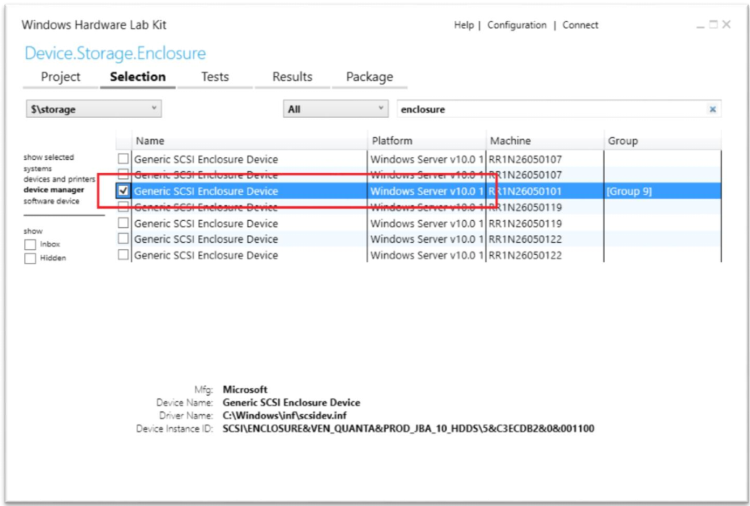Click machine name RR1N26050101

tap(525, 191)
